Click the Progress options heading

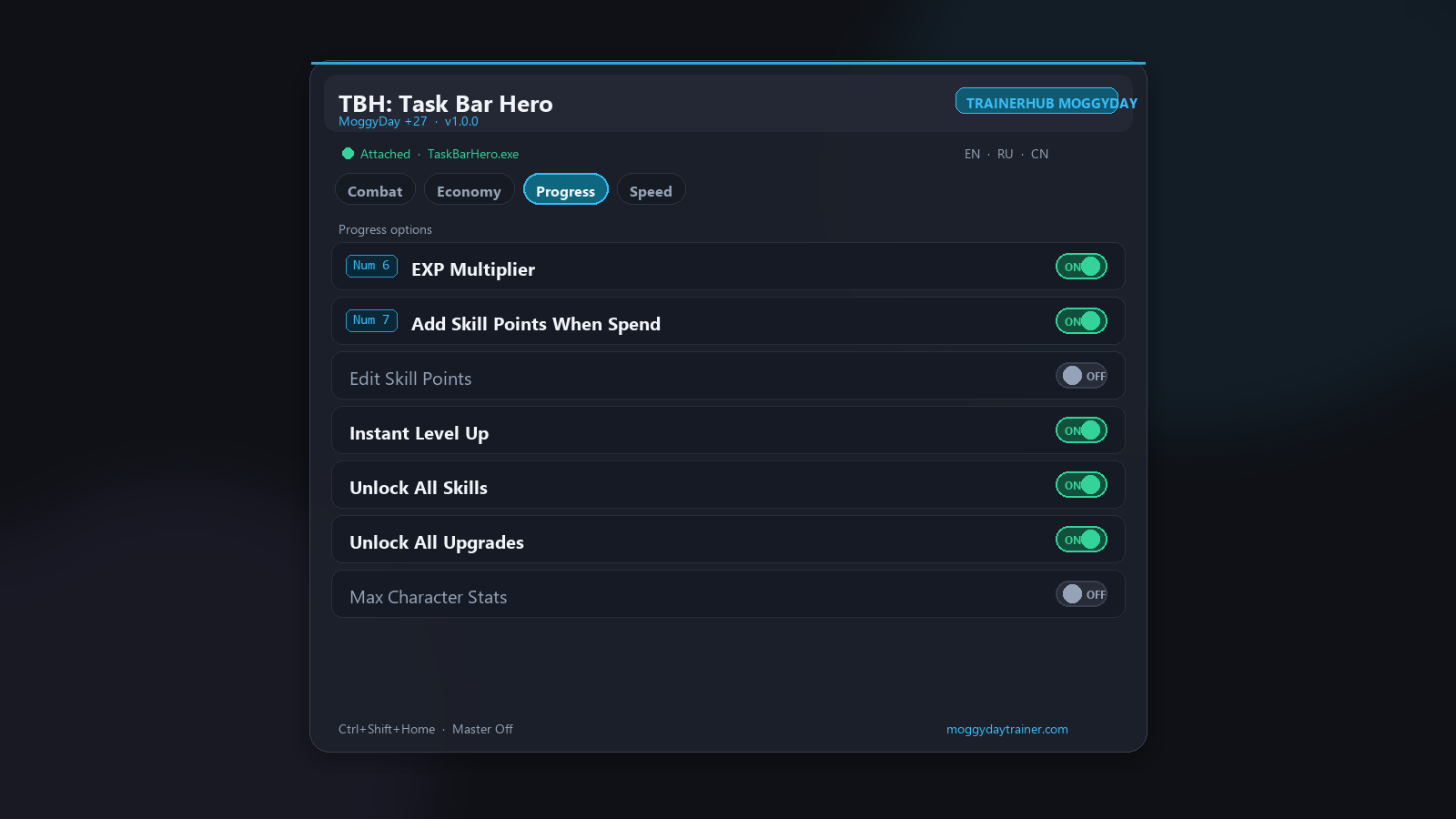point(385,229)
